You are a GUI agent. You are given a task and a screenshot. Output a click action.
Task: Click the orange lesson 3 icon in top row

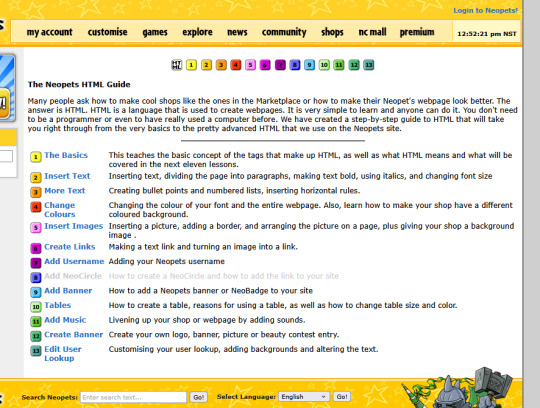tap(221, 65)
